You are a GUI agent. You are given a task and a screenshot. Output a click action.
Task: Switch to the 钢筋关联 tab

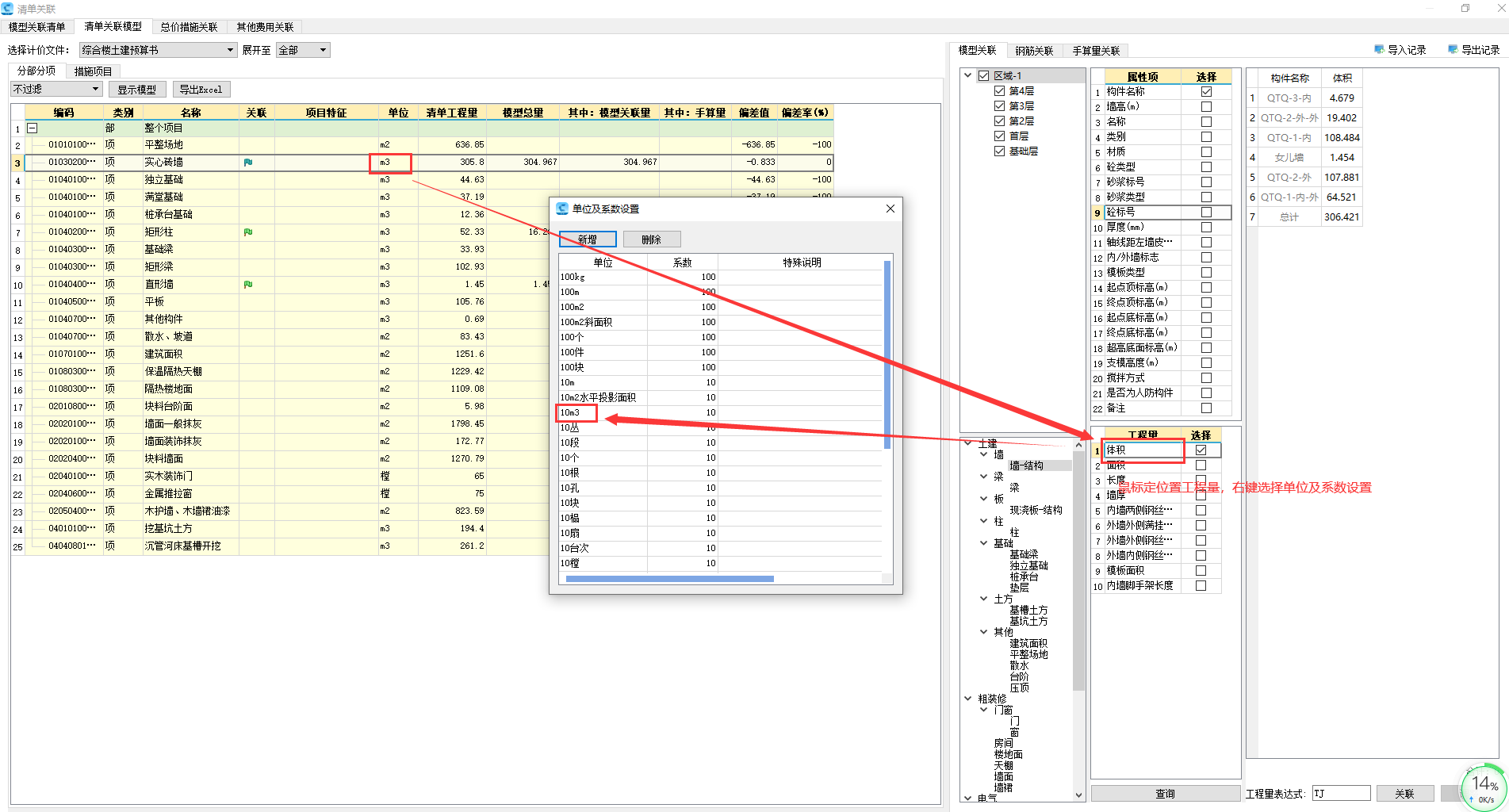click(1034, 51)
